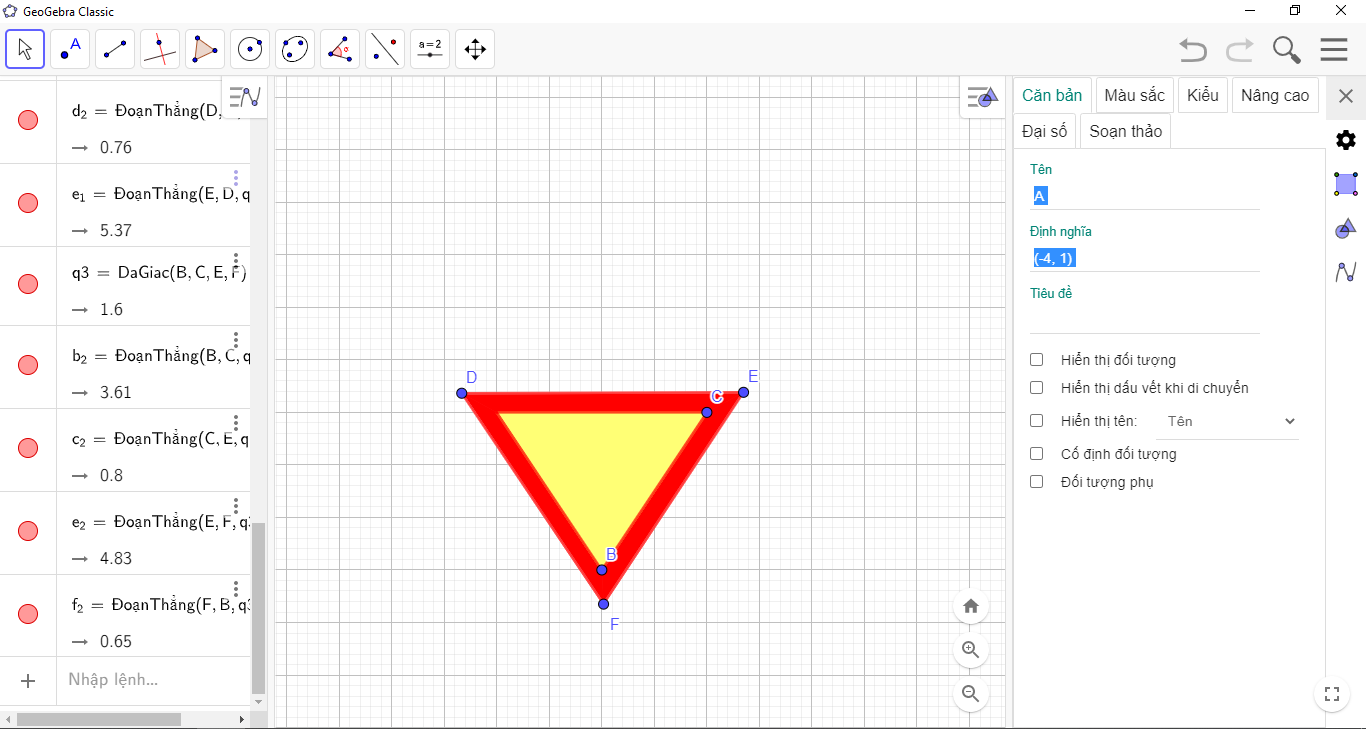The width and height of the screenshot is (1366, 729).
Task: Open the three-dot menu for e2 row
Action: click(x=236, y=506)
